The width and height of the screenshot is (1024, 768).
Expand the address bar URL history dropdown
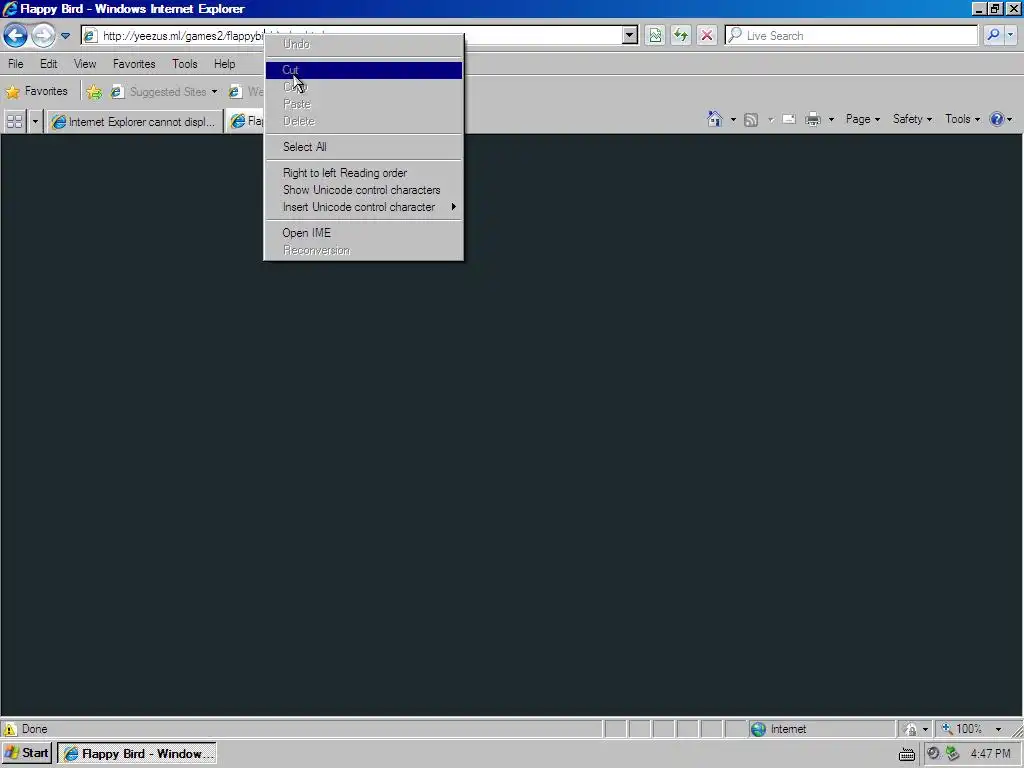point(630,35)
